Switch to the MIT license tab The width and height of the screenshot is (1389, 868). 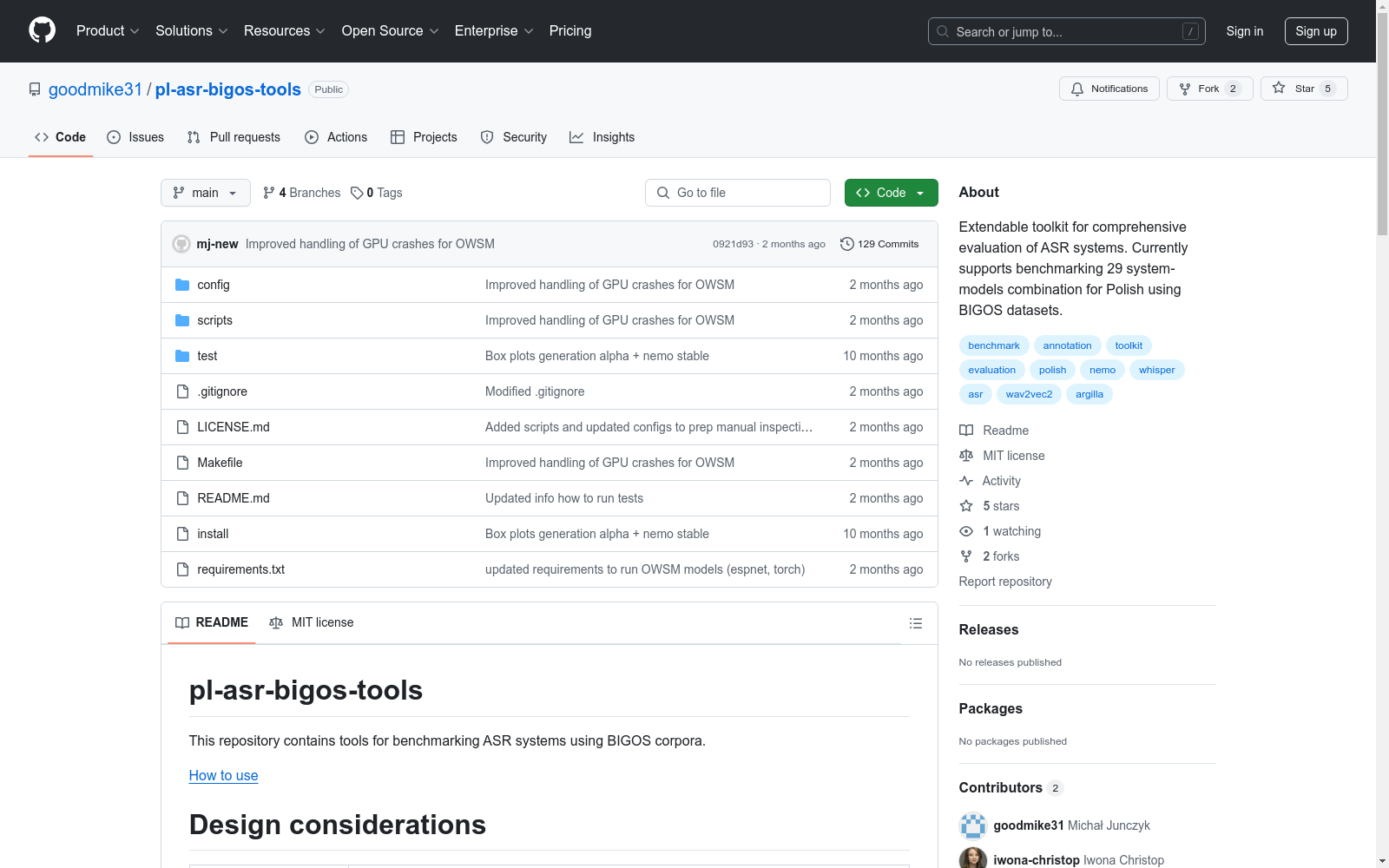tap(312, 622)
